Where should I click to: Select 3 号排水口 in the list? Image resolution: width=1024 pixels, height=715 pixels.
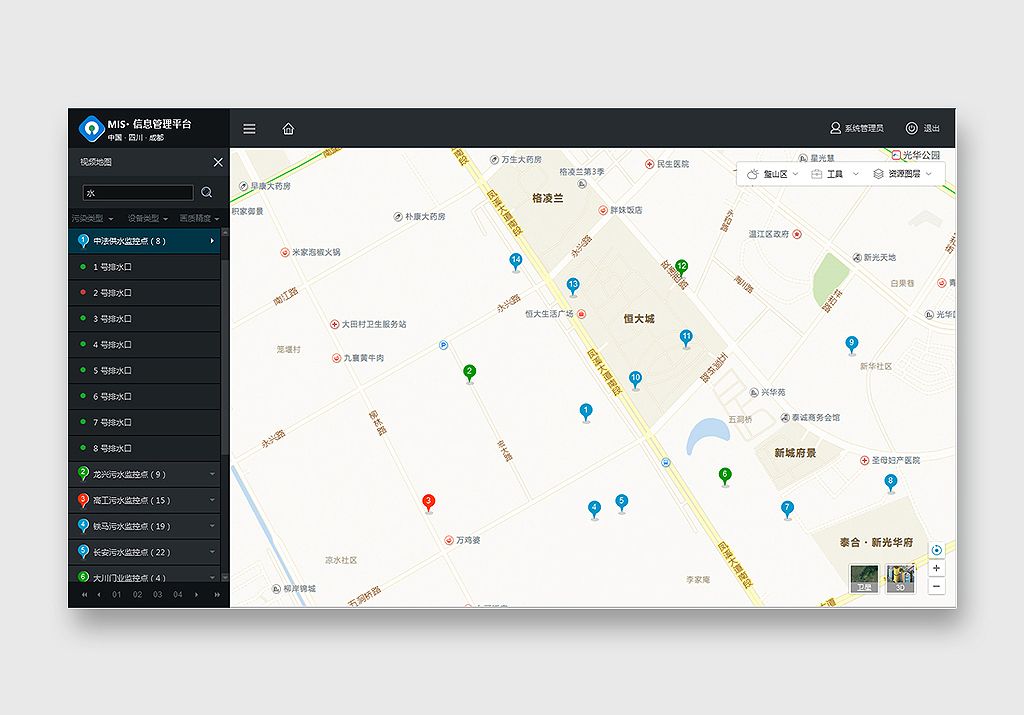pos(144,319)
